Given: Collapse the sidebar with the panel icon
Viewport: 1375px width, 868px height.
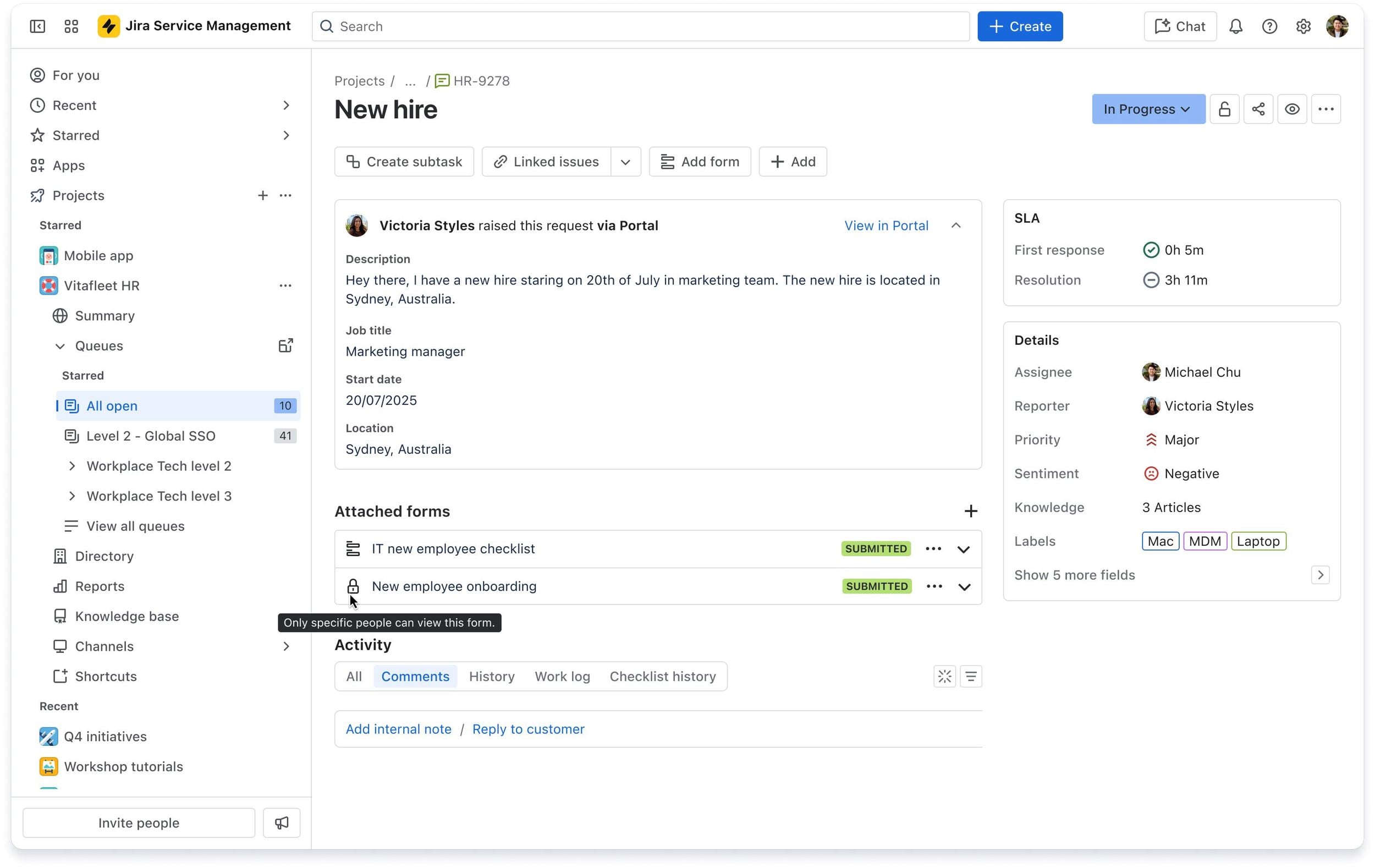Looking at the screenshot, I should [x=38, y=26].
